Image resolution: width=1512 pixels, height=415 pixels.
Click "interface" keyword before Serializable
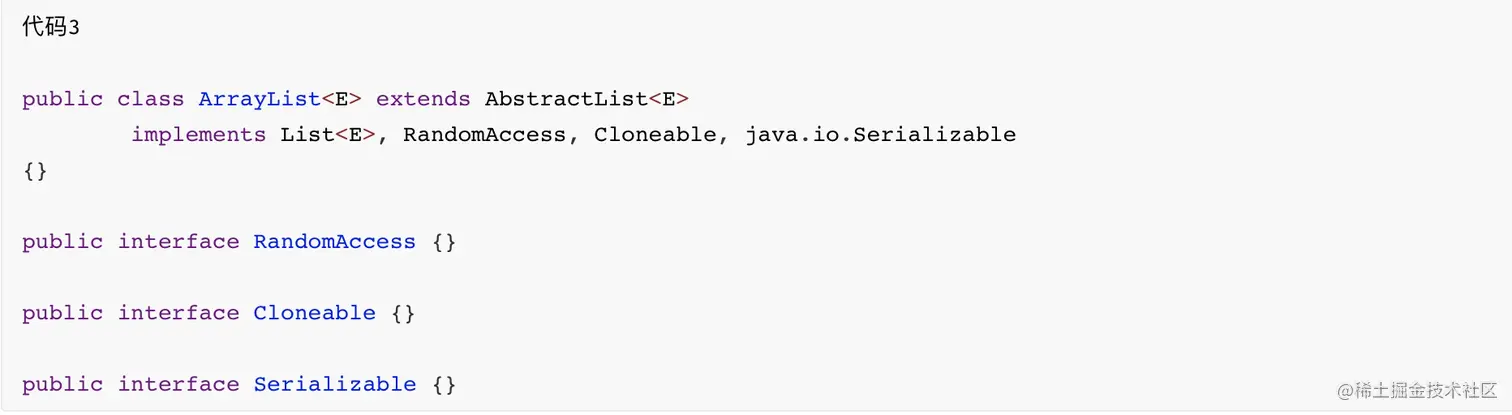pyautogui.click(x=178, y=385)
